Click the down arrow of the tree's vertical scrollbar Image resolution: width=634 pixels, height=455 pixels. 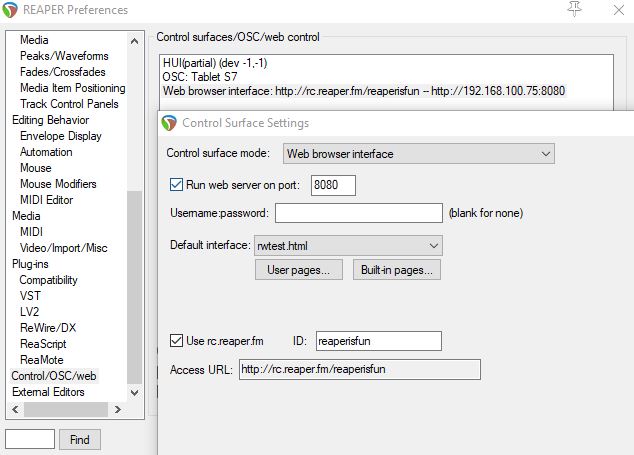(135, 392)
